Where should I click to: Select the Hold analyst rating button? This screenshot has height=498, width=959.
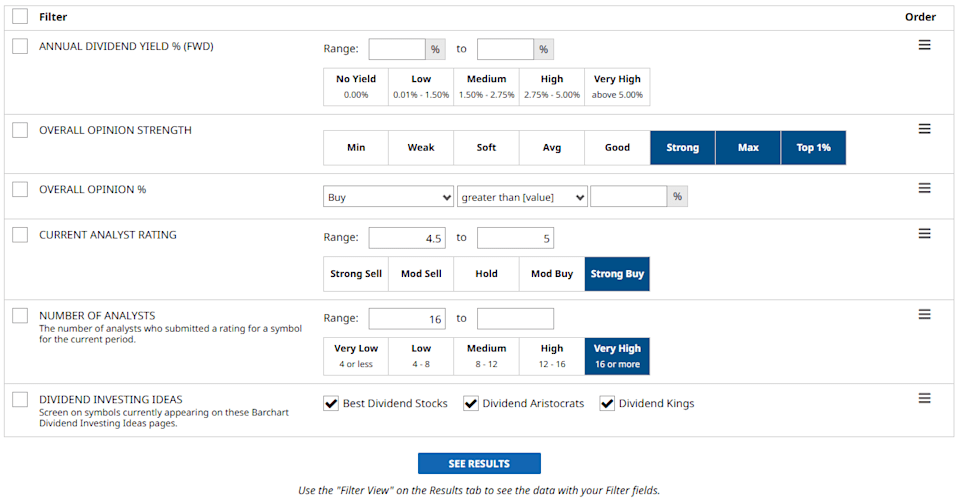click(486, 274)
